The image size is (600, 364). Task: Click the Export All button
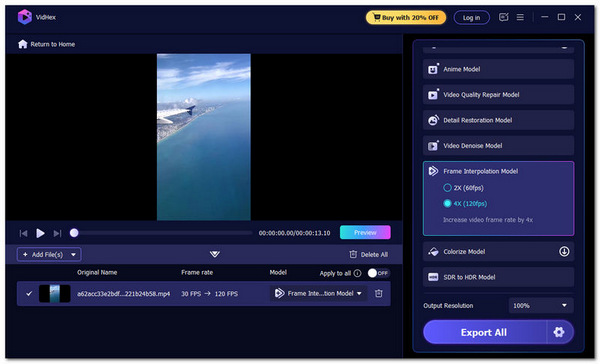484,332
